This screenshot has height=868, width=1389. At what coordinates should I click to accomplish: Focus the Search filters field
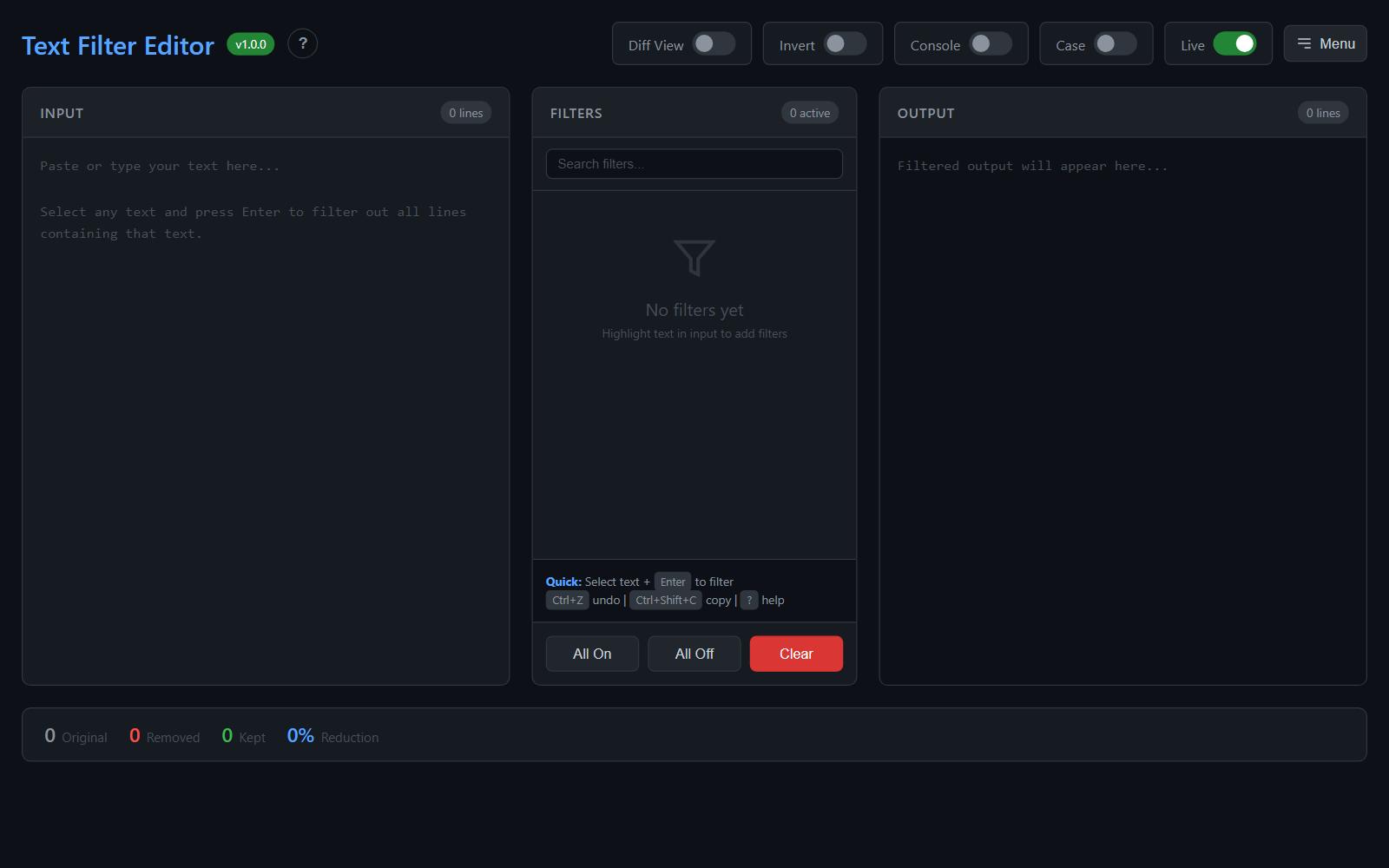pos(694,164)
